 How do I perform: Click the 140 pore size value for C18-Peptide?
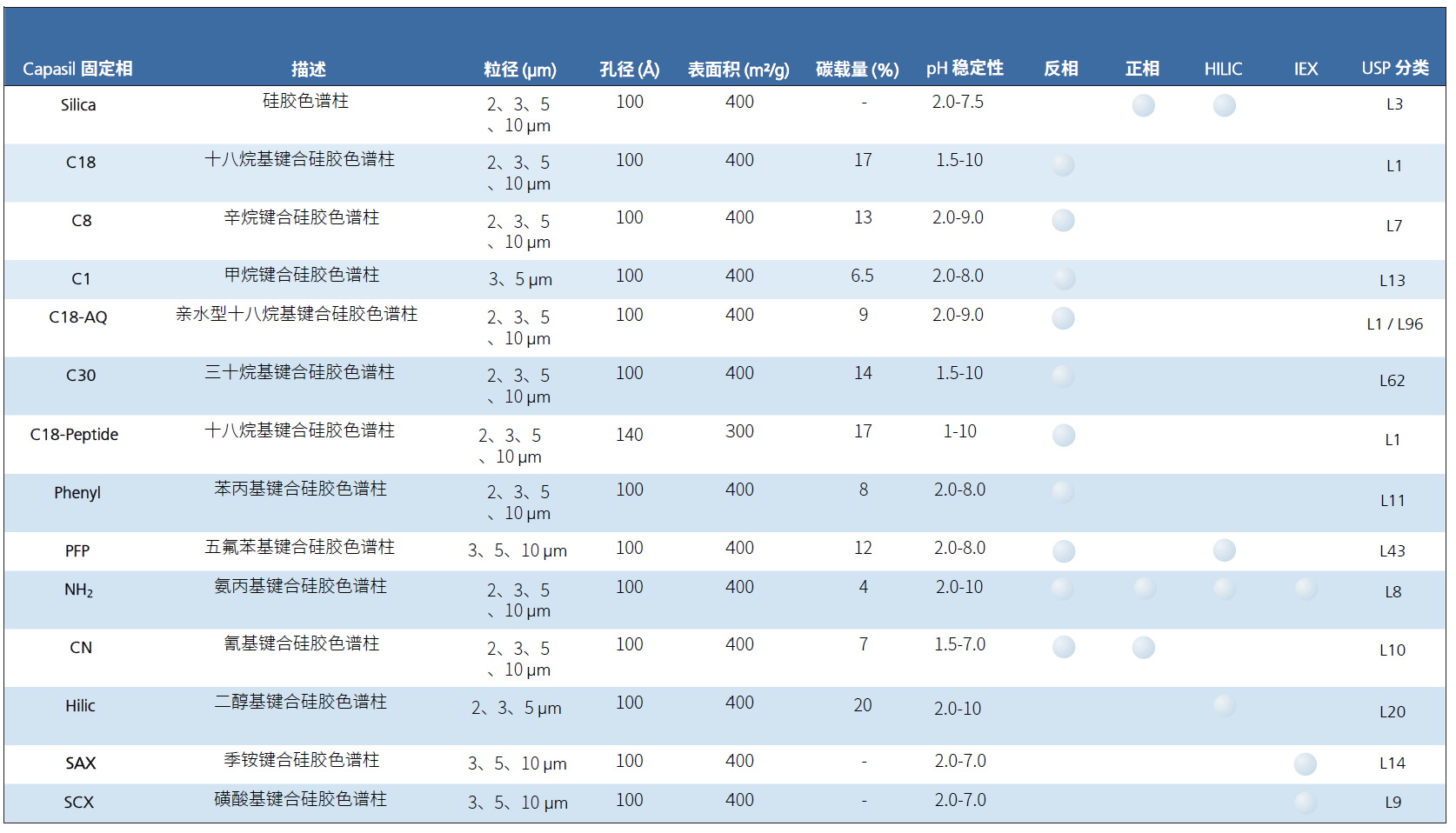point(629,434)
